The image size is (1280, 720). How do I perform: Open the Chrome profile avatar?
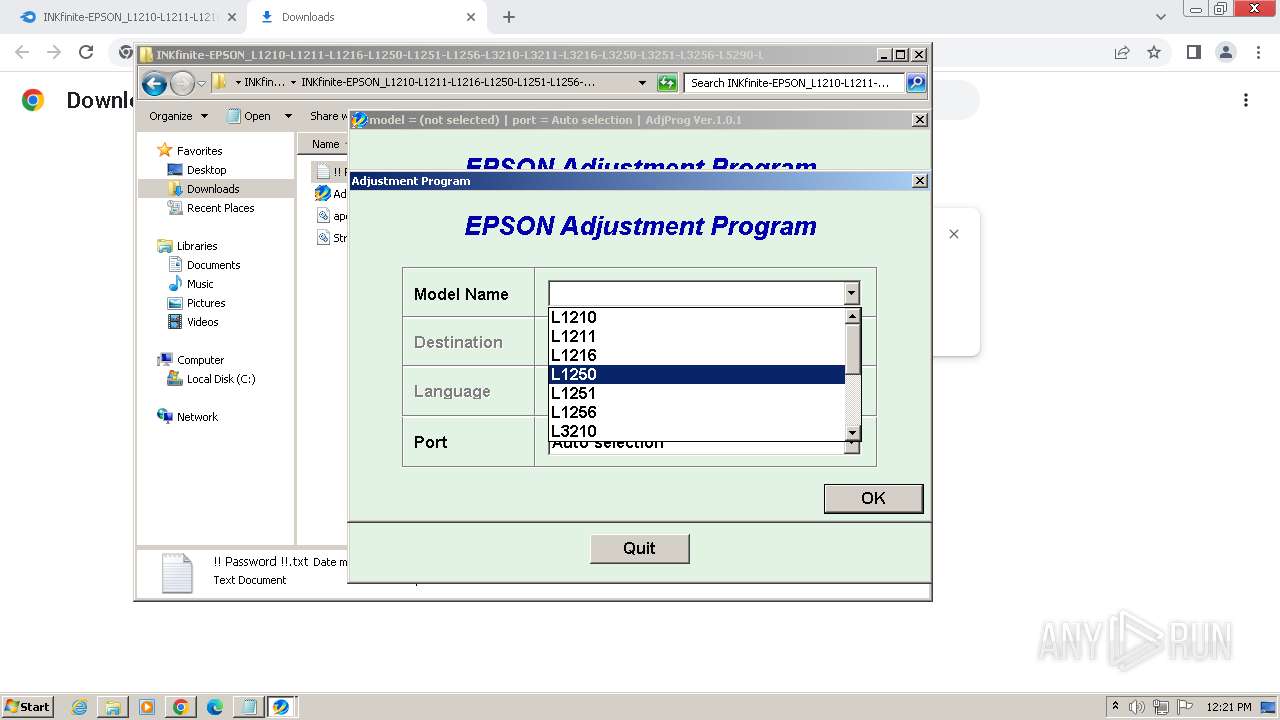pos(1225,52)
